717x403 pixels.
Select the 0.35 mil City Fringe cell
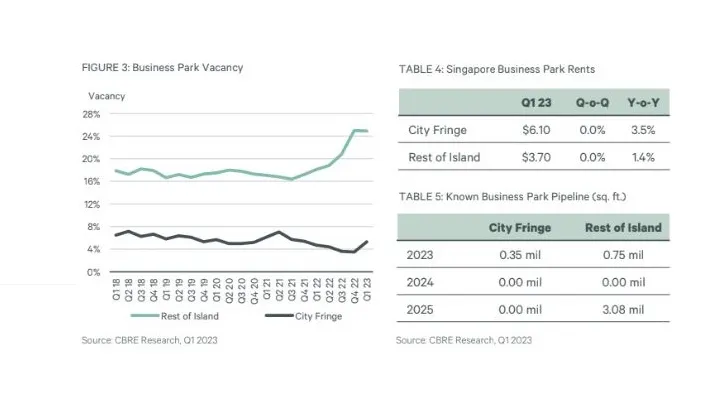pyautogui.click(x=520, y=253)
